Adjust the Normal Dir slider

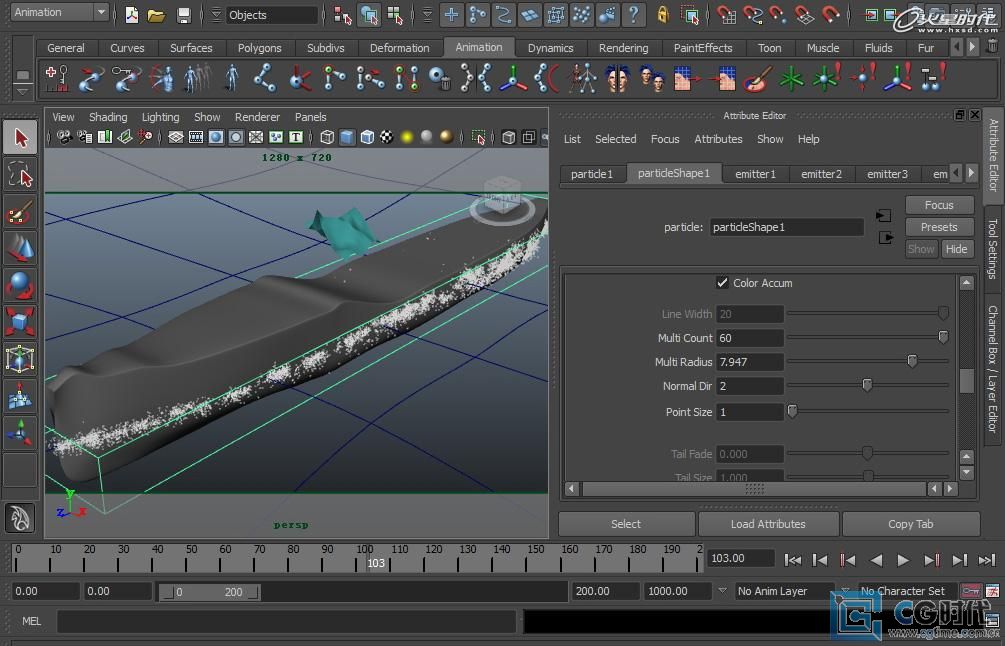tap(867, 385)
